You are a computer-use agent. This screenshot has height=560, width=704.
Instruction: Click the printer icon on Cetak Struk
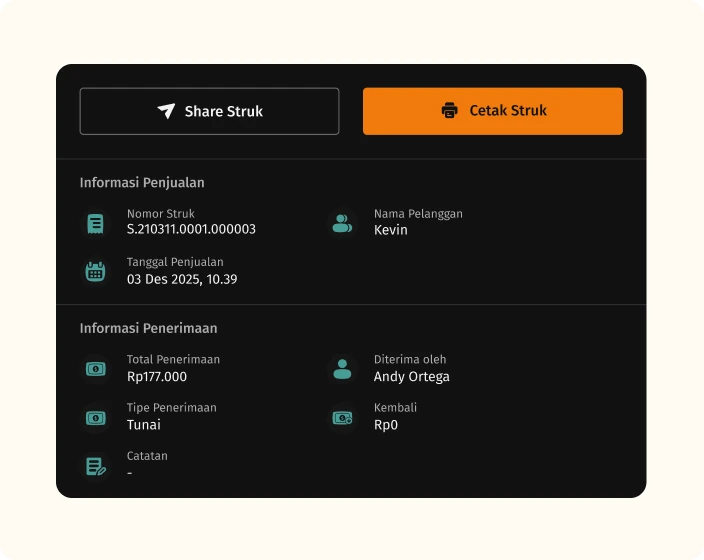pyautogui.click(x=450, y=111)
